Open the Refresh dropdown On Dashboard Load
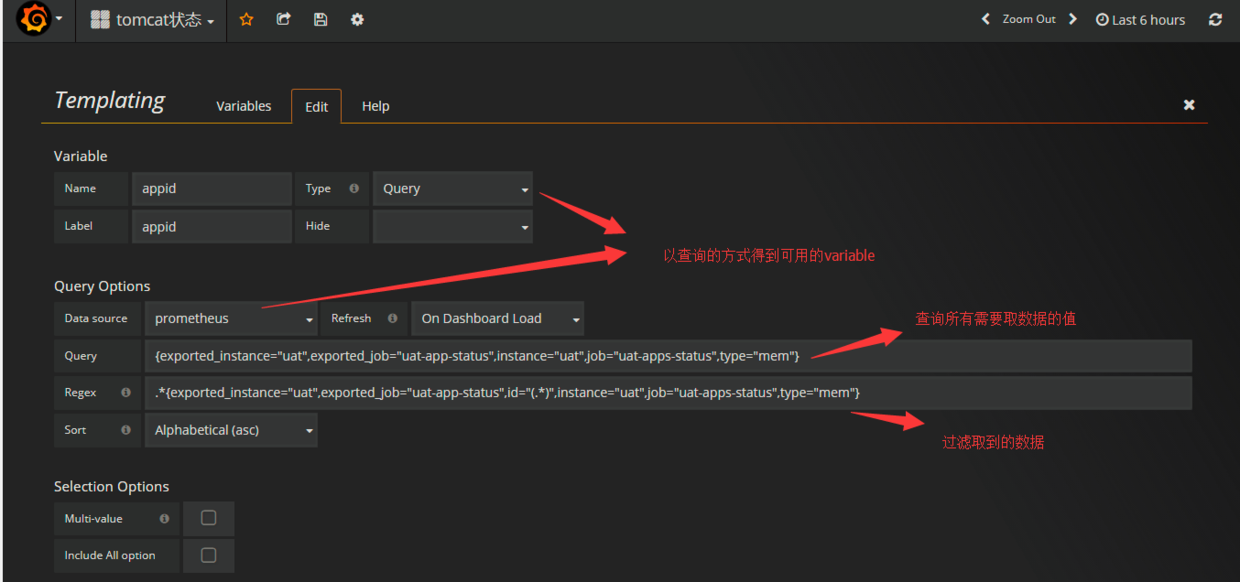This screenshot has height=582, width=1240. click(x=497, y=318)
